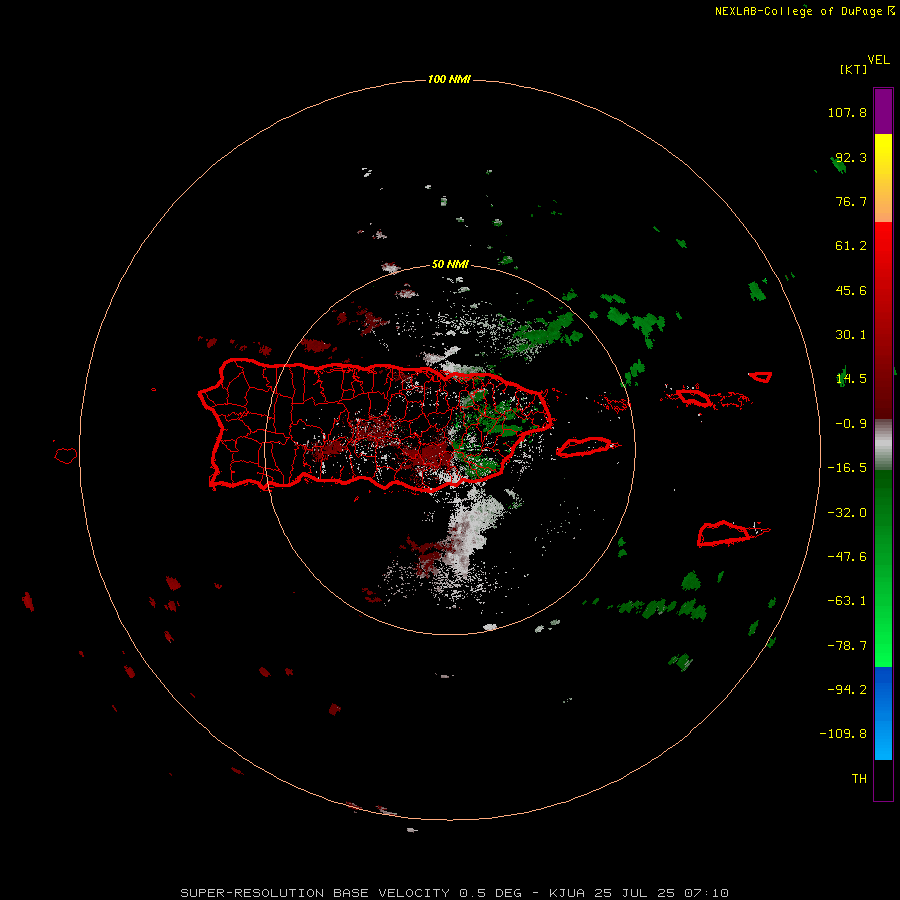
Task: Click the -47.6 legend value
Action: tap(847, 557)
